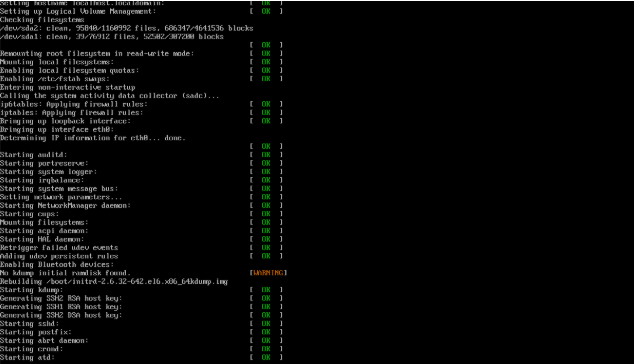634x364 pixels.
Task: Click the OK status beside "Starting atd:"
Action: point(266,358)
